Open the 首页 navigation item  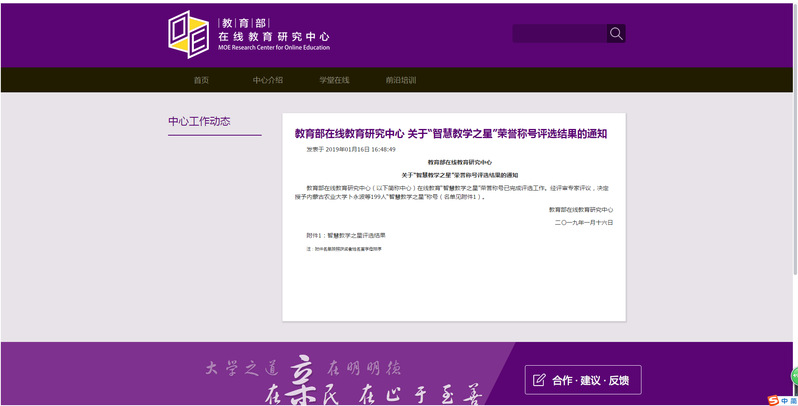[x=201, y=80]
